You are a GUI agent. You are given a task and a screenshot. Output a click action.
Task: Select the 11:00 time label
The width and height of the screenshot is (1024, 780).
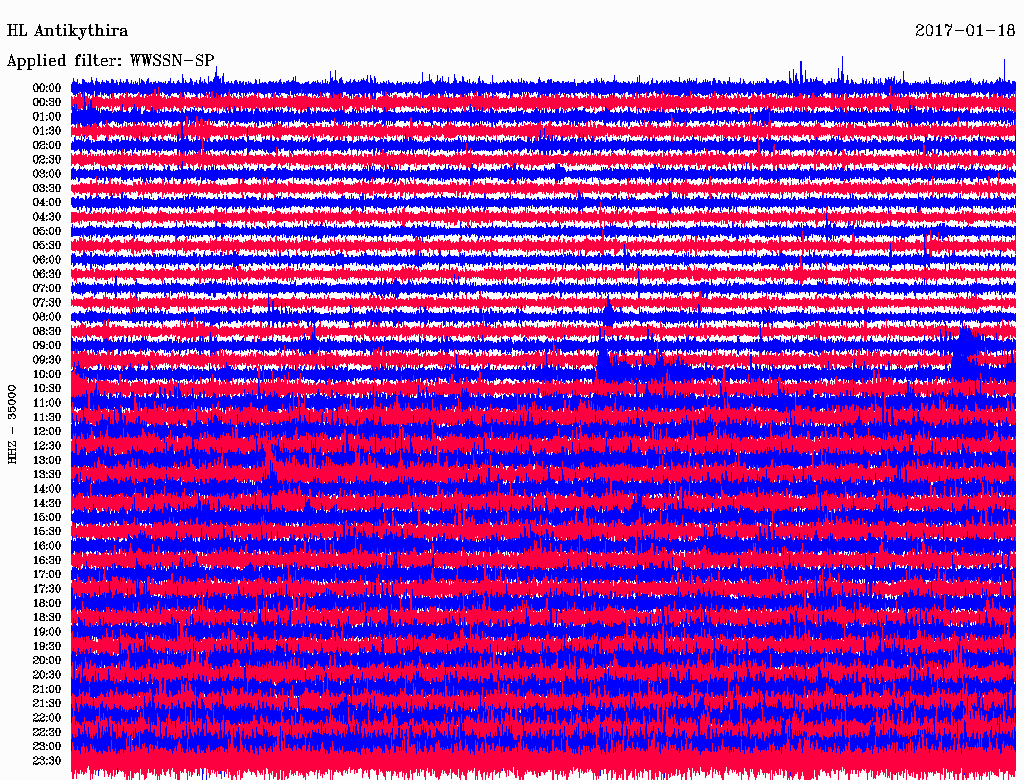47,403
